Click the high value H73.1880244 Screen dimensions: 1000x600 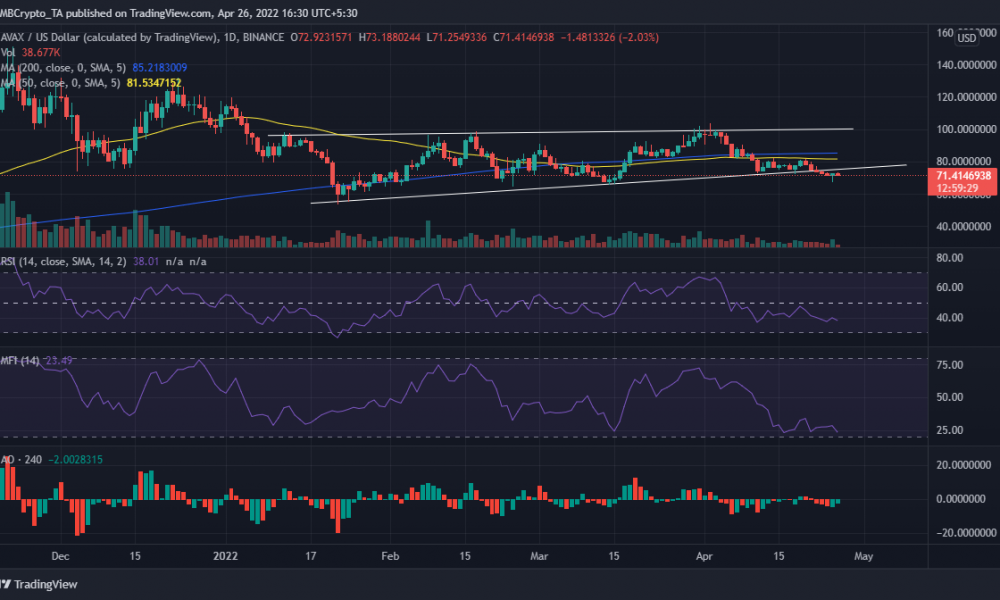[x=390, y=38]
